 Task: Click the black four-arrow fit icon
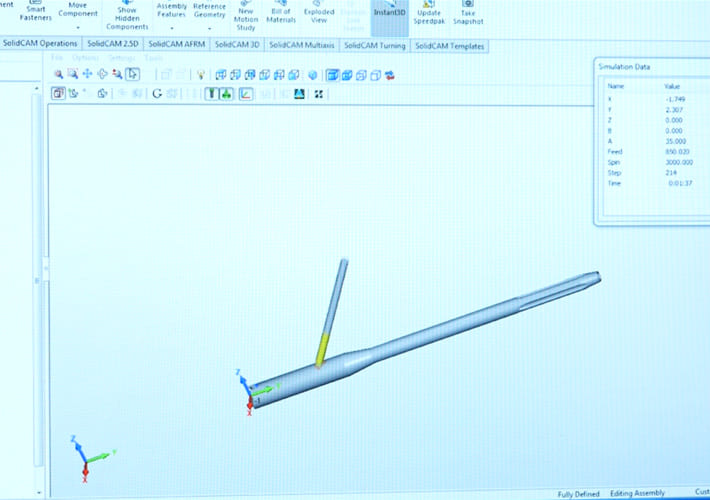tap(319, 94)
